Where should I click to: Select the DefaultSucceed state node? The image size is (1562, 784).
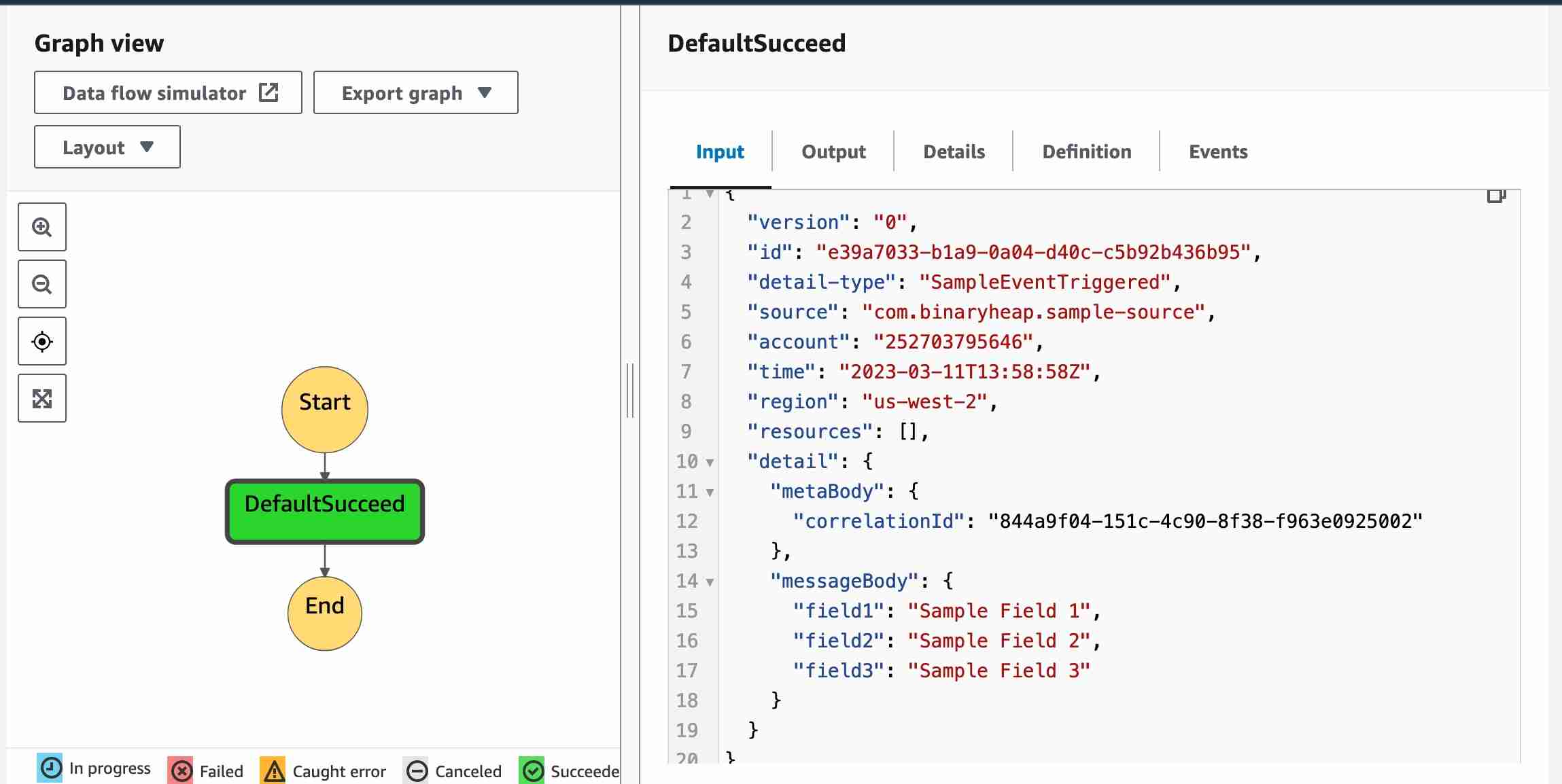click(325, 511)
